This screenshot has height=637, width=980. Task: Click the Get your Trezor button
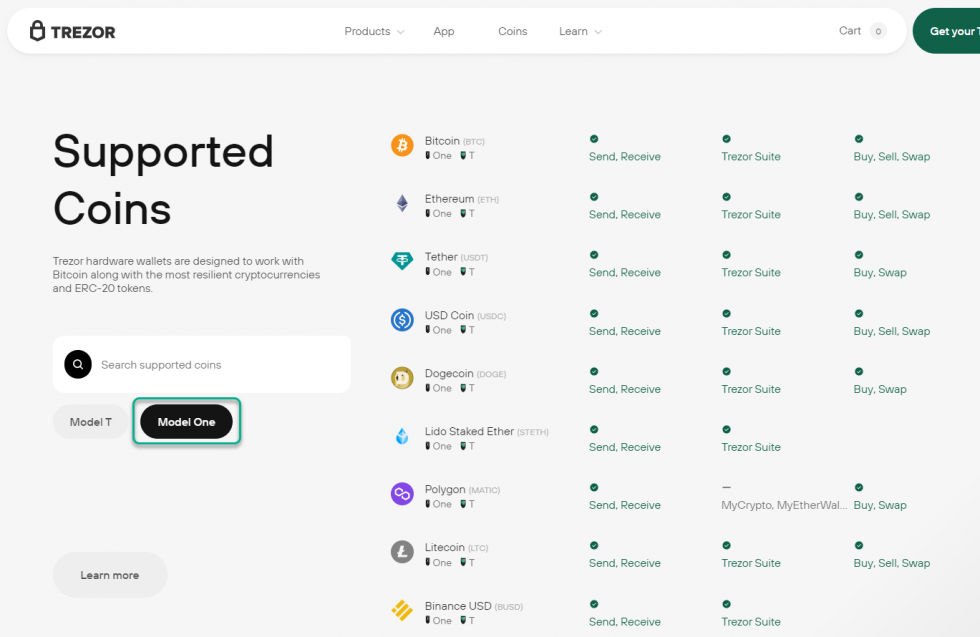coord(946,31)
